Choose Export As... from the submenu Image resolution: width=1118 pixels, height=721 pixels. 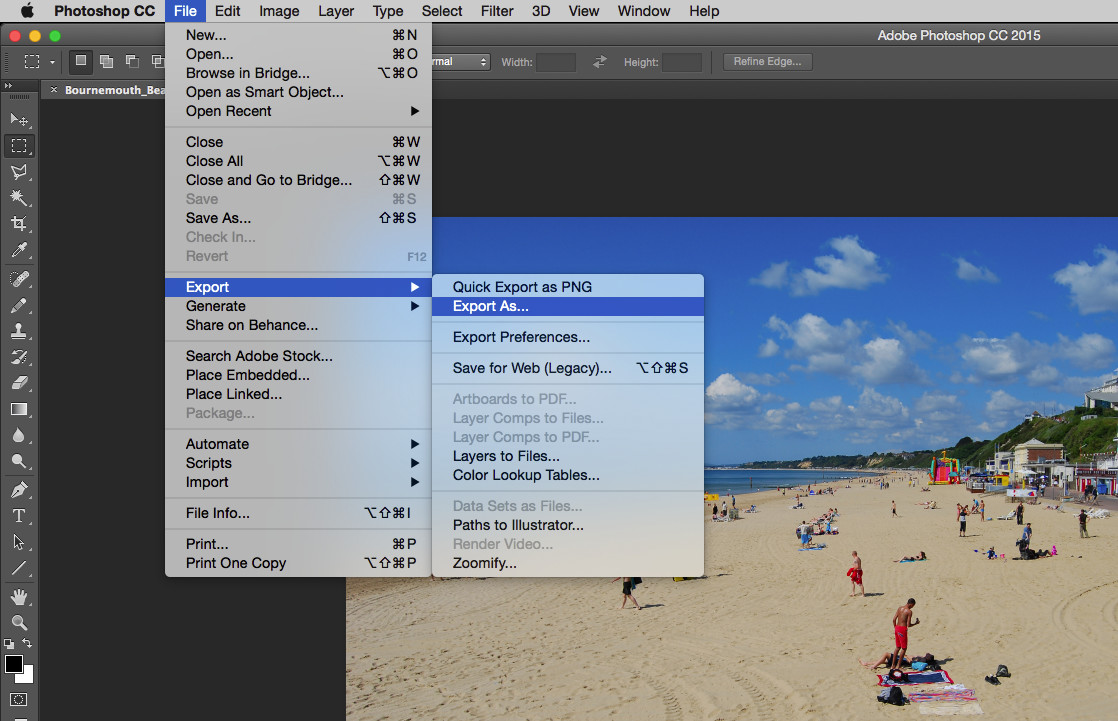tap(568, 306)
